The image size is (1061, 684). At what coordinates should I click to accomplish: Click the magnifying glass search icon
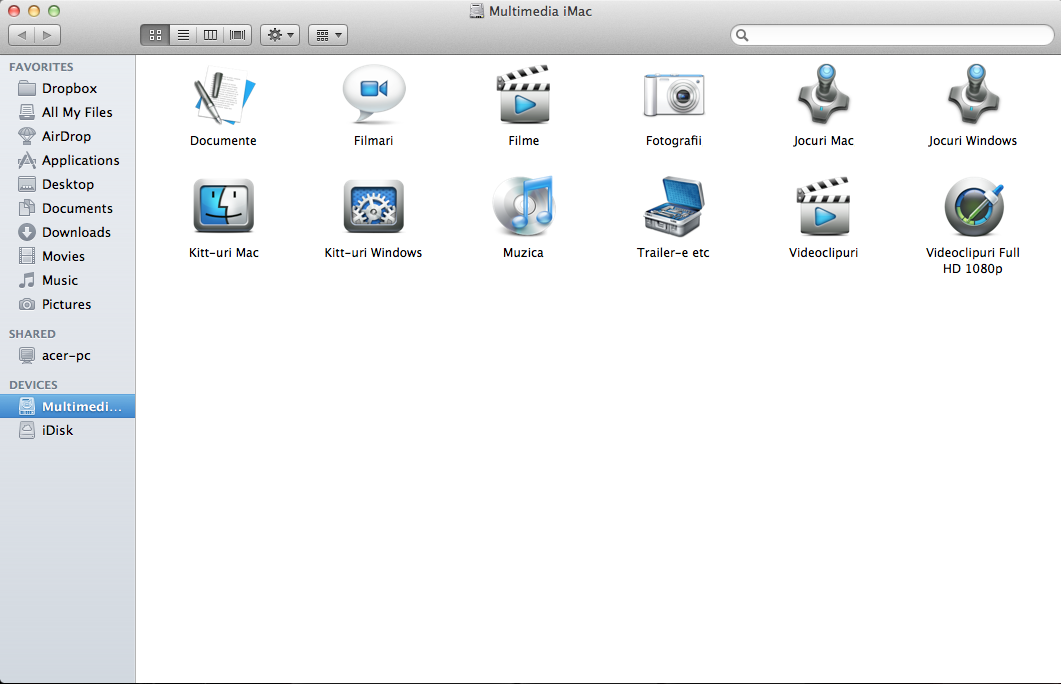click(x=742, y=35)
